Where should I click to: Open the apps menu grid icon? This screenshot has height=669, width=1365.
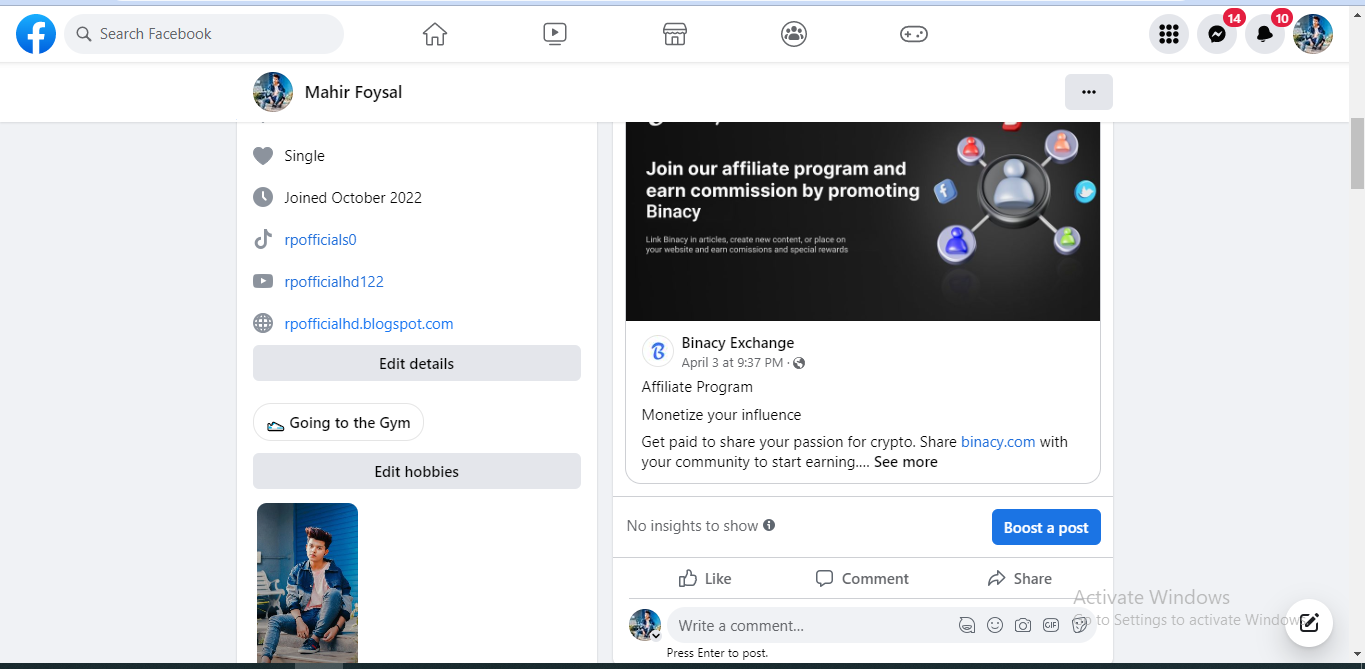click(x=1169, y=34)
